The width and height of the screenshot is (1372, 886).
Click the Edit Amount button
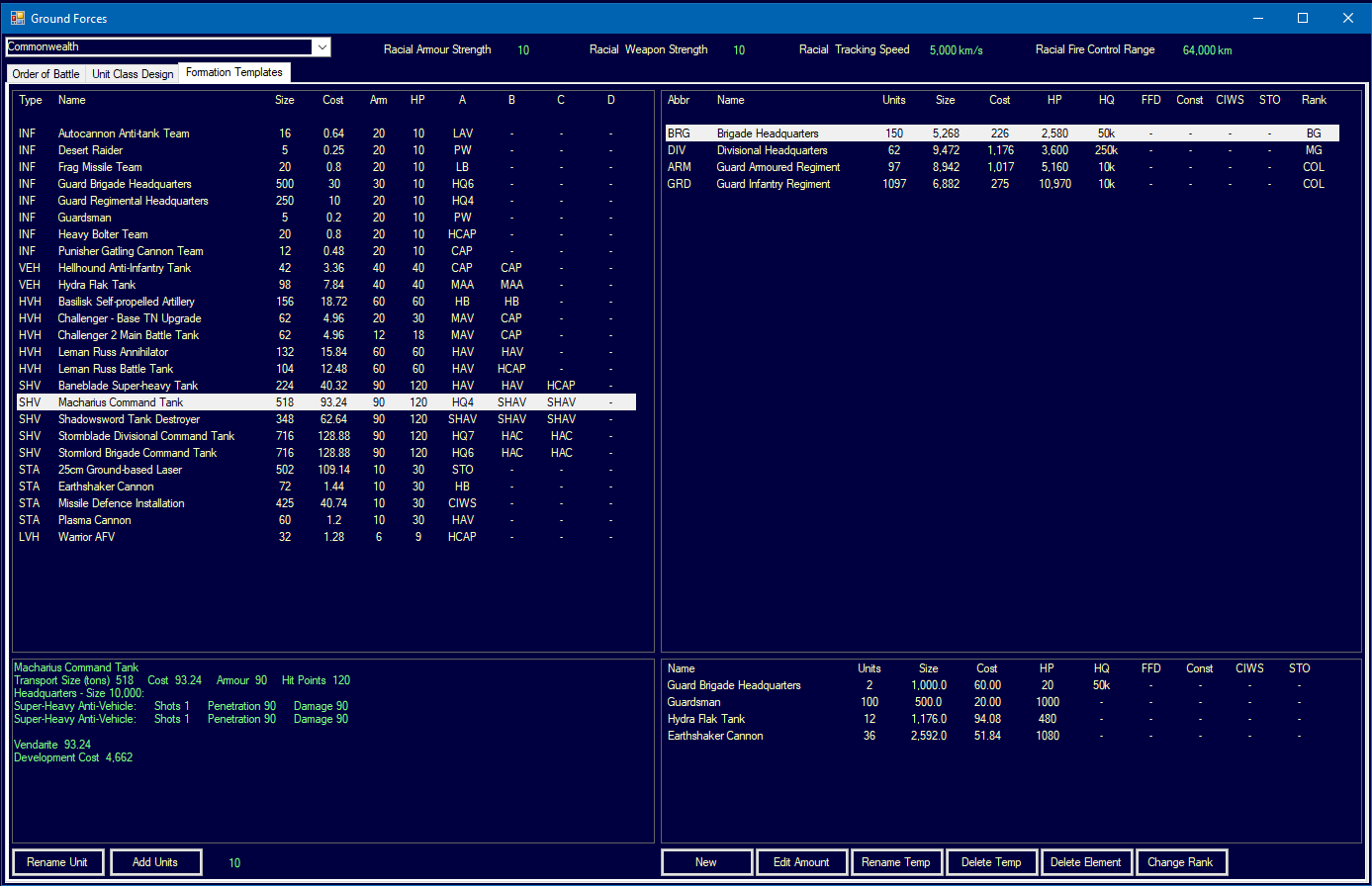801,862
